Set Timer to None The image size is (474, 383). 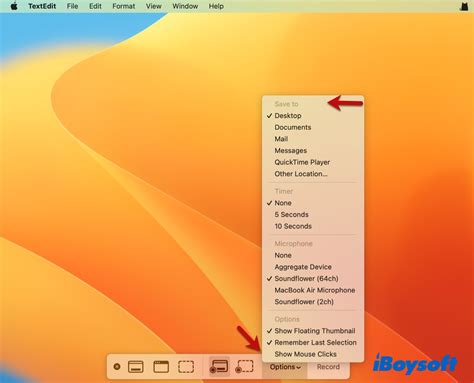pyautogui.click(x=313, y=203)
